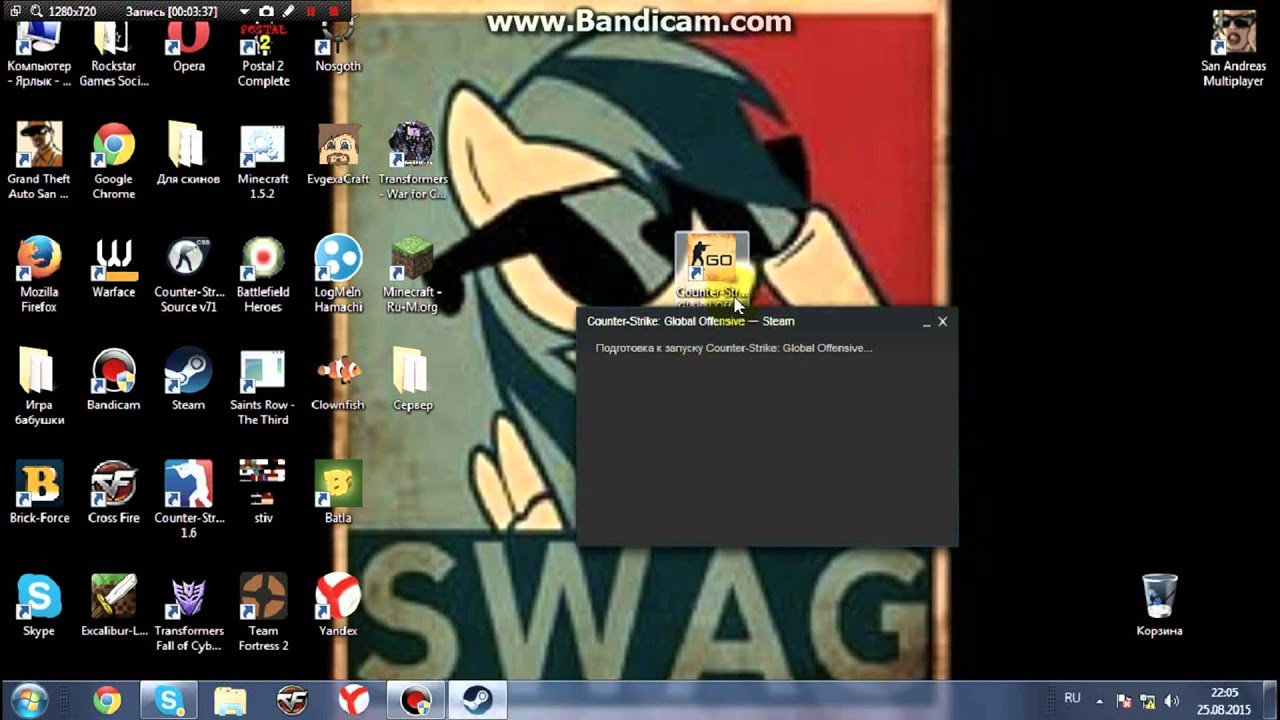This screenshot has height=720, width=1280.
Task: Open Windows Explorer from the taskbar
Action: 231,701
